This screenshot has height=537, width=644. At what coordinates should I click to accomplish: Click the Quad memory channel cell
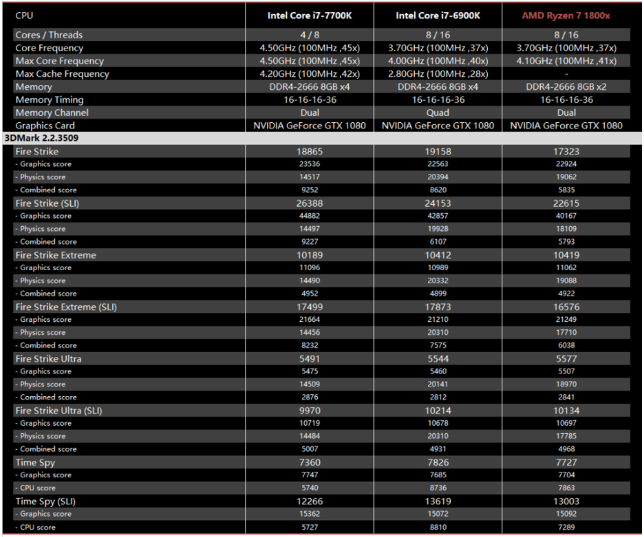click(438, 113)
